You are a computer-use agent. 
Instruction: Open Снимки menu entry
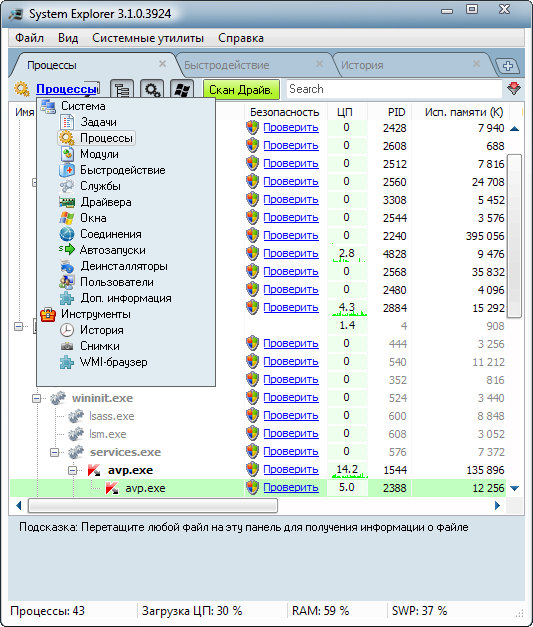click(100, 346)
